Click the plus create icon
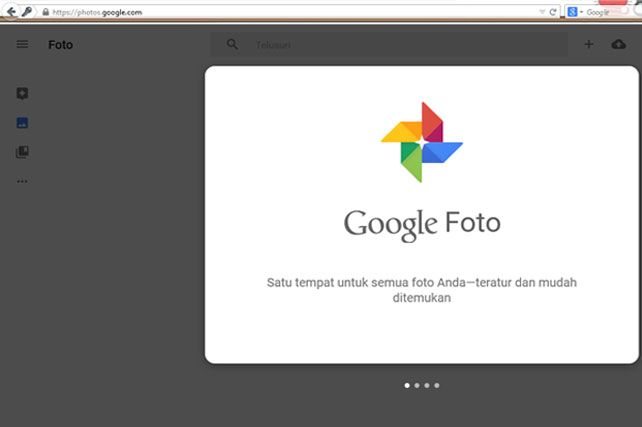 pyautogui.click(x=589, y=44)
